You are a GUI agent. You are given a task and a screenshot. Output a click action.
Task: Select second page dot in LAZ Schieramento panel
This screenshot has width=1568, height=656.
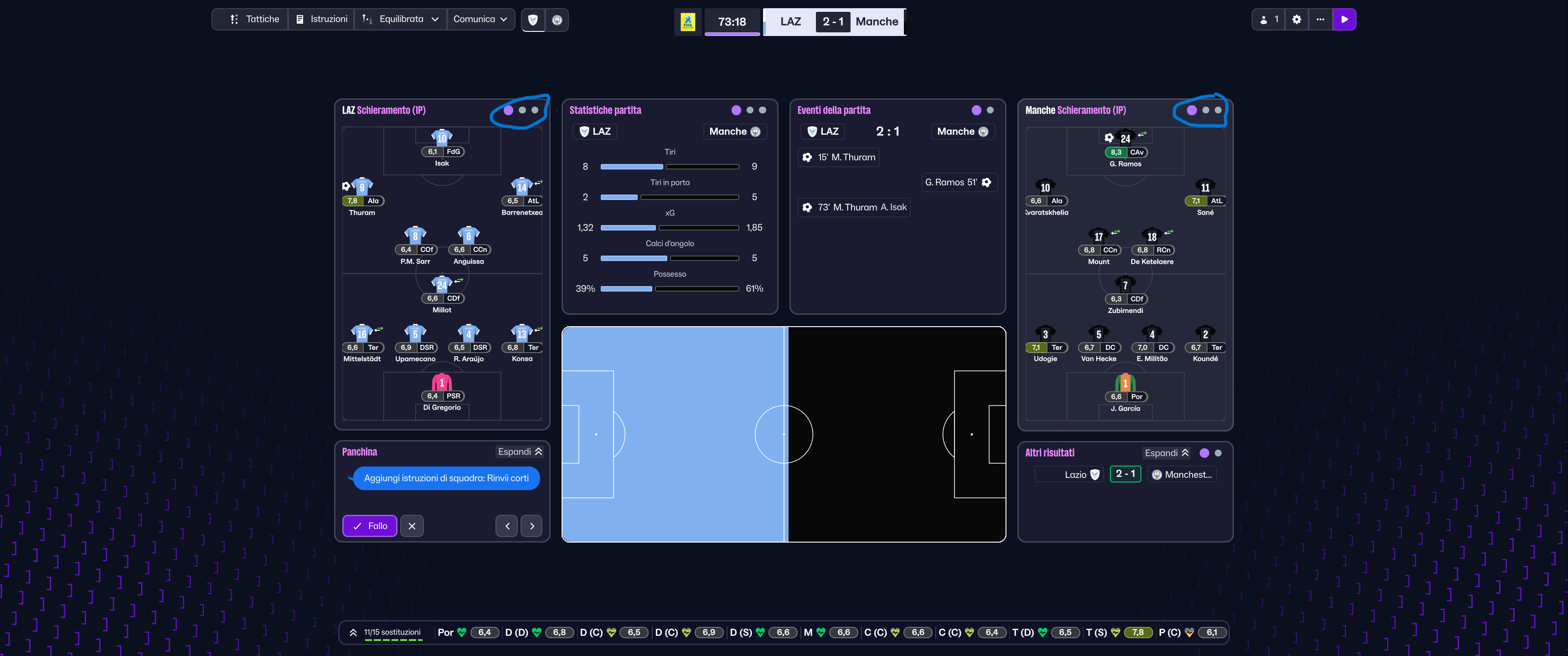[522, 110]
